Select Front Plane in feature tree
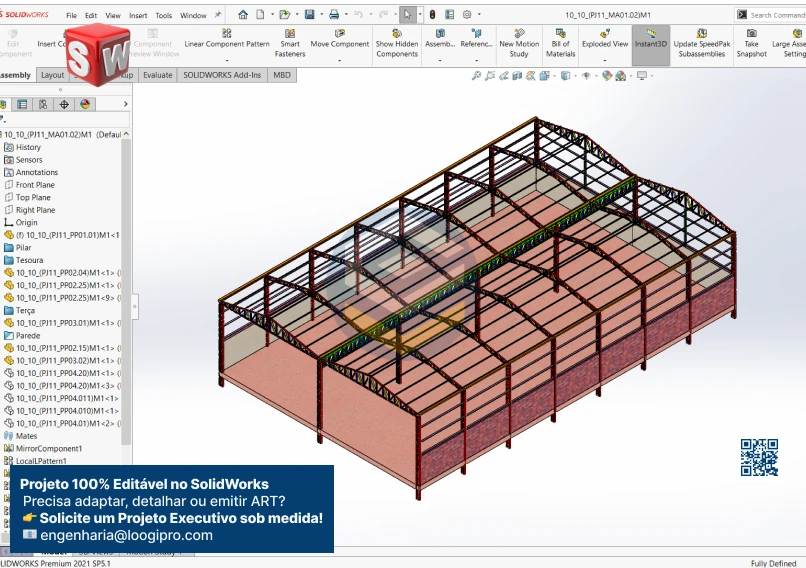The height and width of the screenshot is (568, 806). tap(35, 185)
